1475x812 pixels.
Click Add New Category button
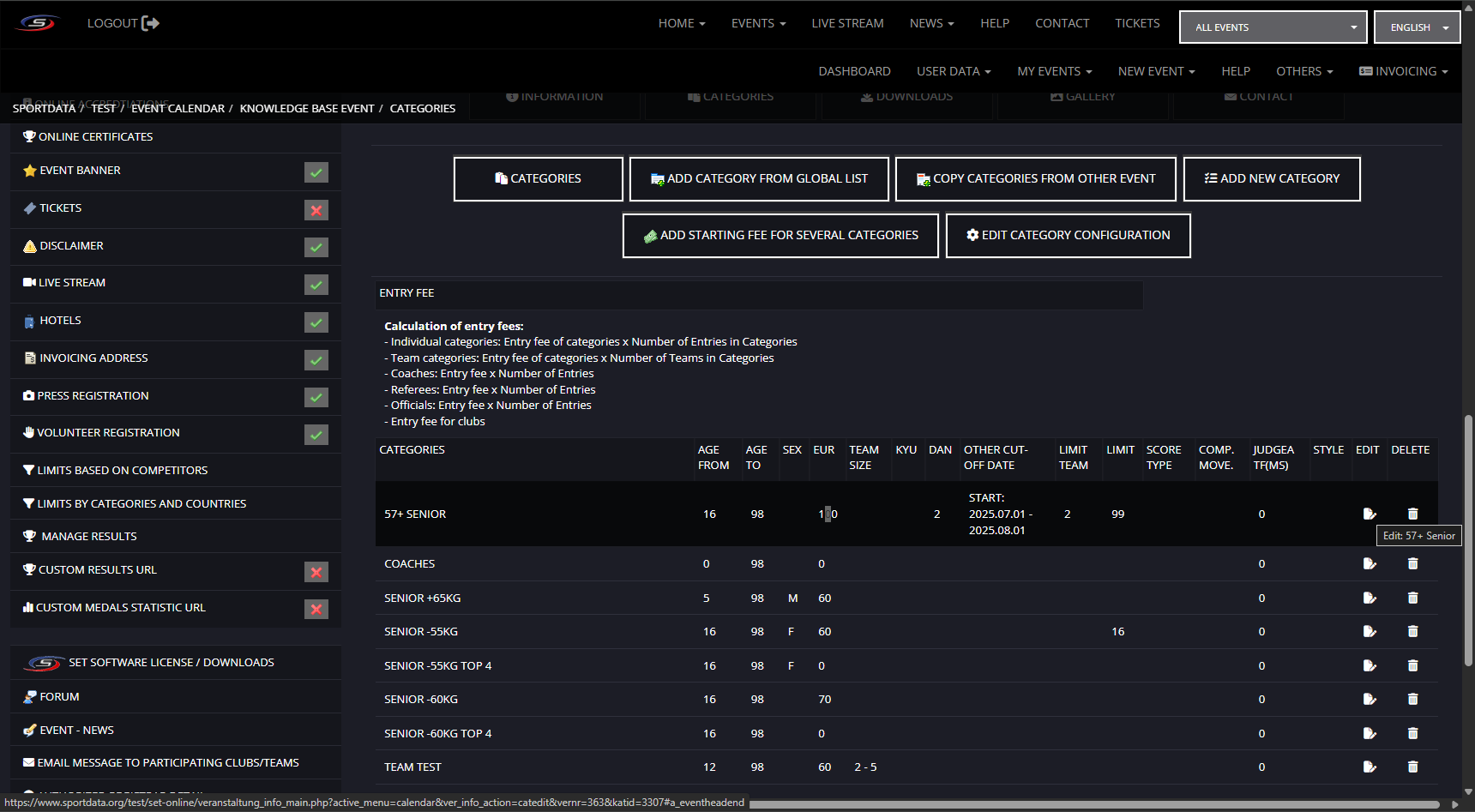(x=1272, y=178)
